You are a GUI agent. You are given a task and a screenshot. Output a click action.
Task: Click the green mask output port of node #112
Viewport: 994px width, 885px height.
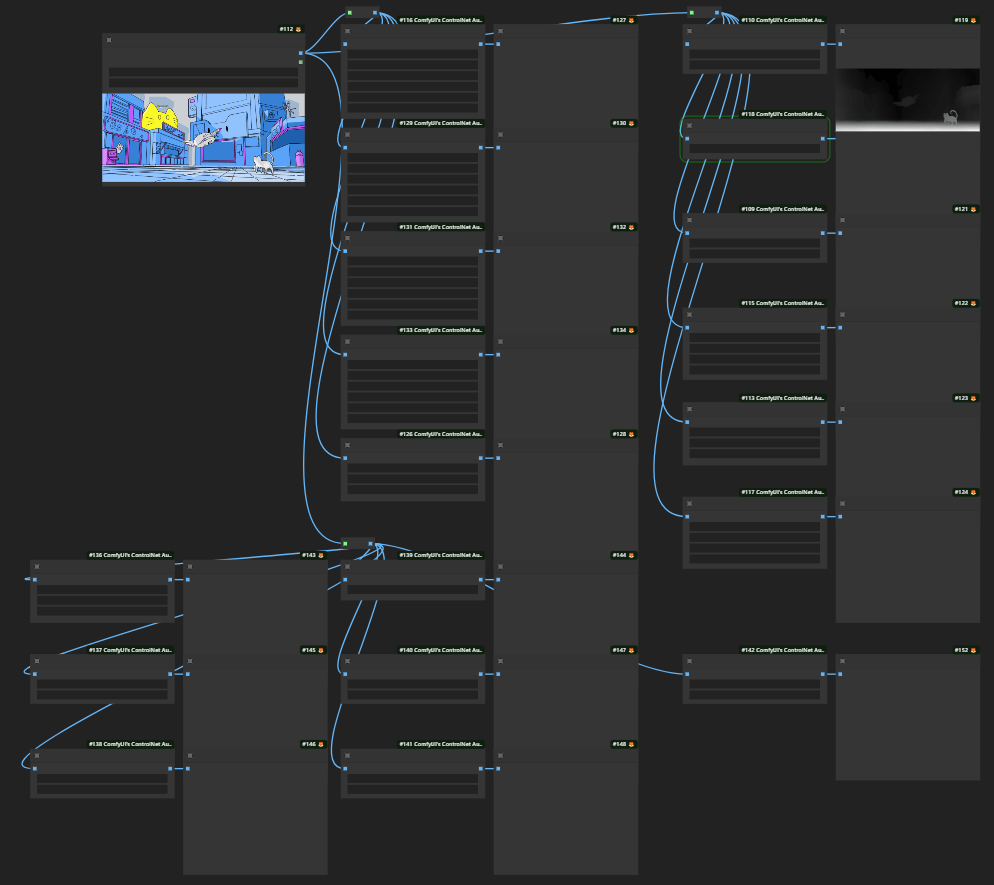(x=300, y=62)
